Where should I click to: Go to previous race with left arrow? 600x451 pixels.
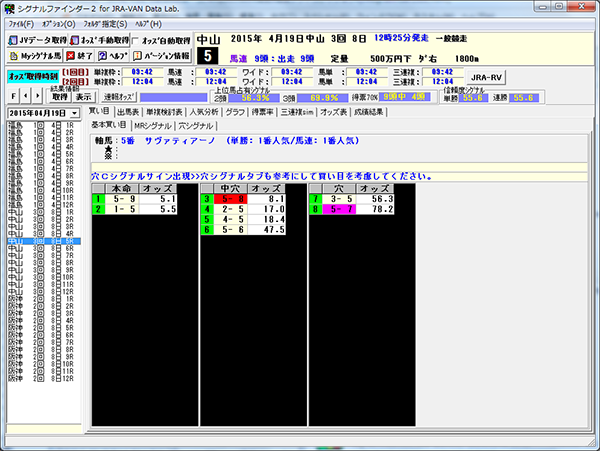click(26, 96)
